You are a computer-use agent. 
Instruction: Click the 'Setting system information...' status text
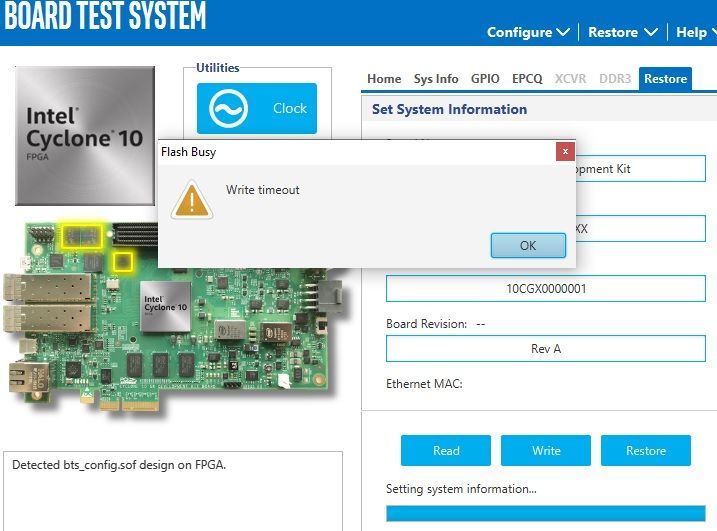tap(461, 489)
